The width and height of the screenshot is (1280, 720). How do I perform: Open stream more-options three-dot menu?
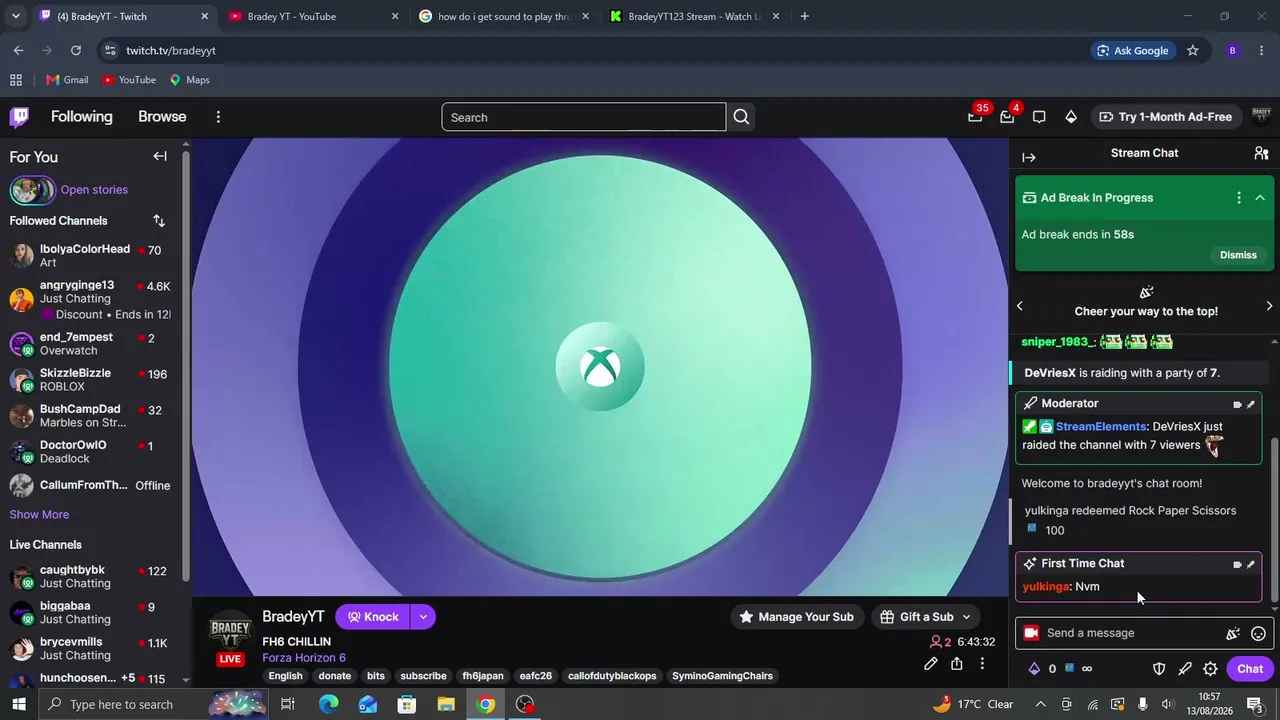982,664
